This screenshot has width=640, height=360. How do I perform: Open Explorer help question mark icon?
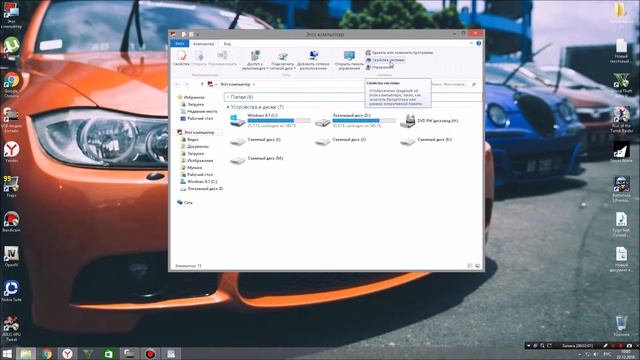479,43
